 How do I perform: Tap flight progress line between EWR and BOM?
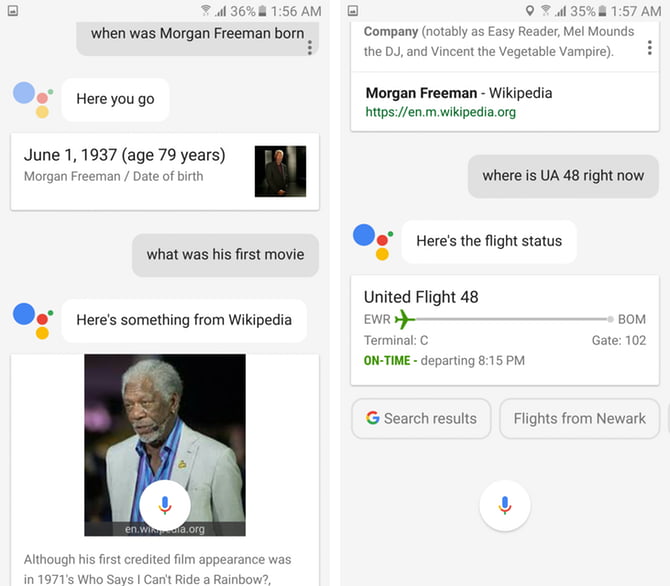(x=513, y=319)
